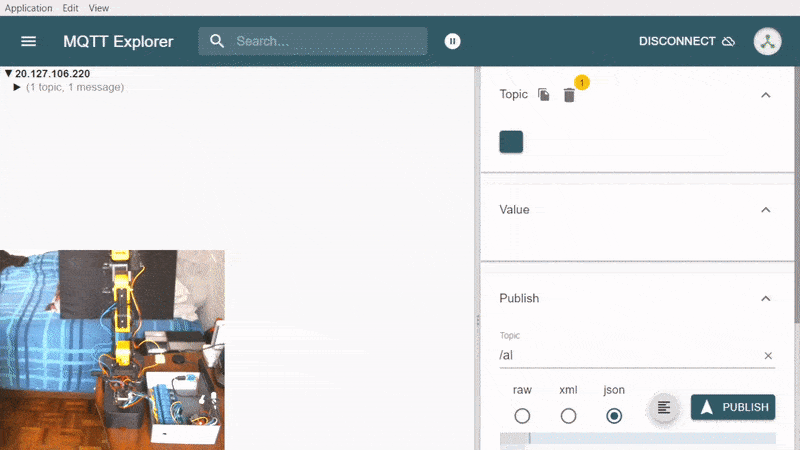The height and width of the screenshot is (450, 800).
Task: Click the PUBLISH button
Action: click(x=733, y=407)
